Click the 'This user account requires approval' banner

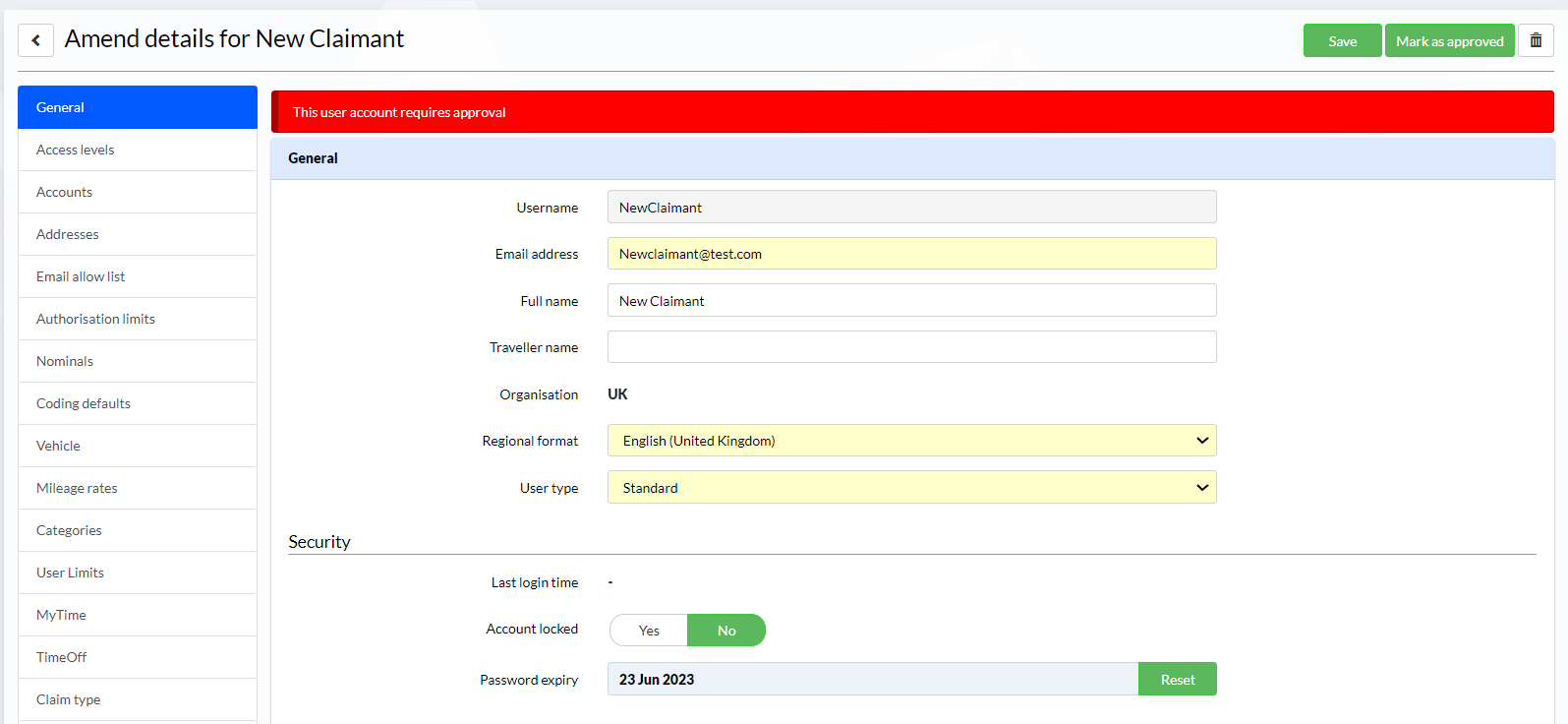point(912,112)
